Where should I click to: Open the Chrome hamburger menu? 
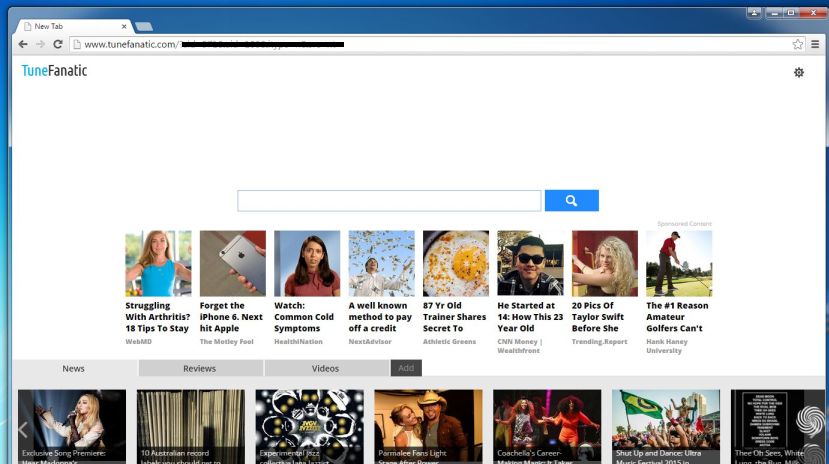[815, 44]
